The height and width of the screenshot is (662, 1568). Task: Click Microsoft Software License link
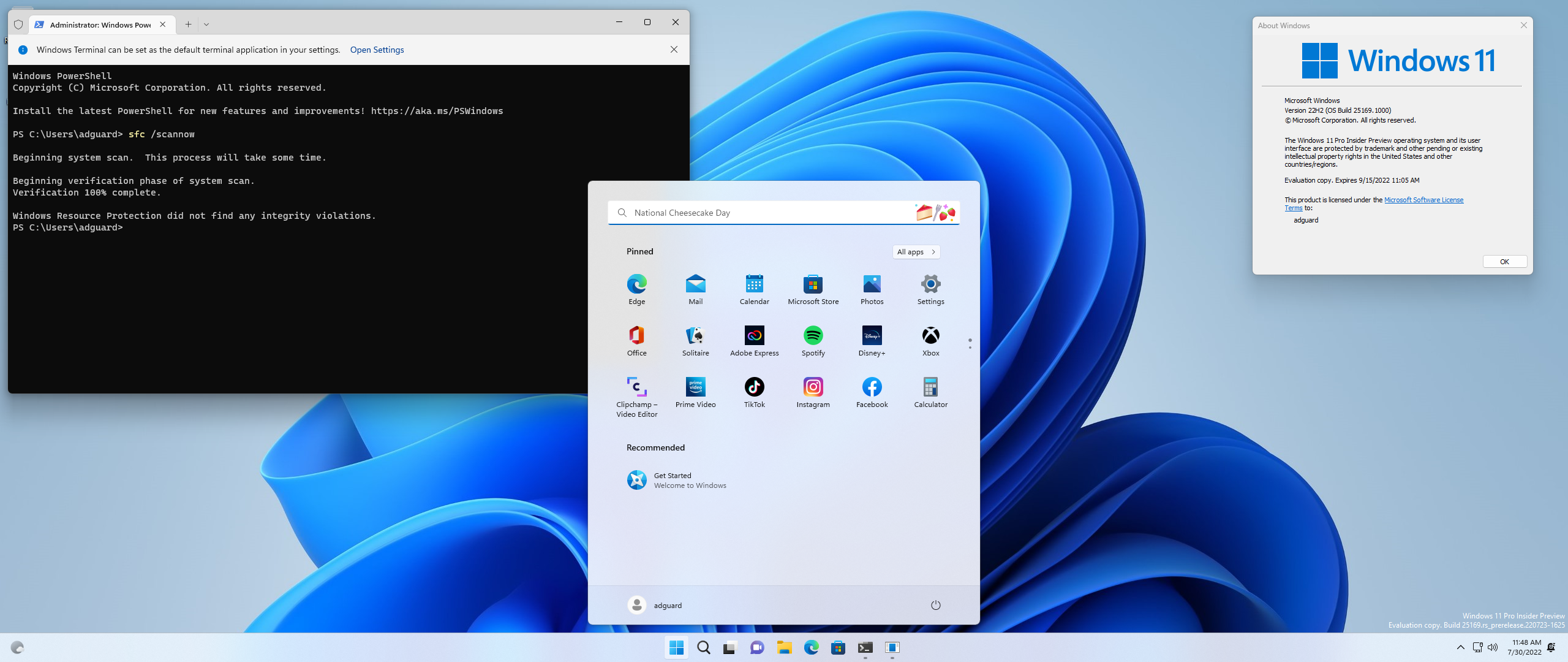point(1423,200)
